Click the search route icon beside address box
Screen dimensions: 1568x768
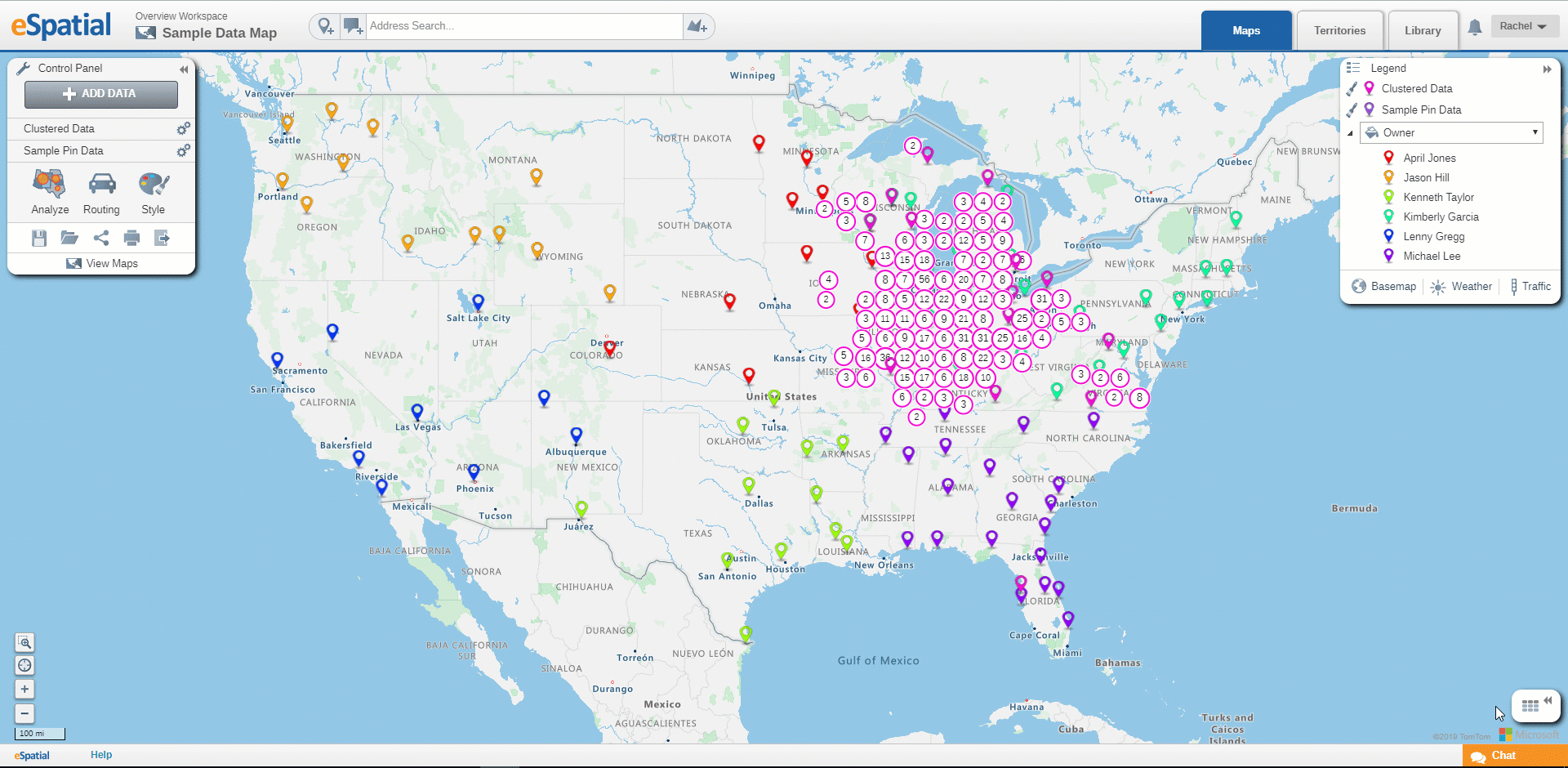click(697, 26)
